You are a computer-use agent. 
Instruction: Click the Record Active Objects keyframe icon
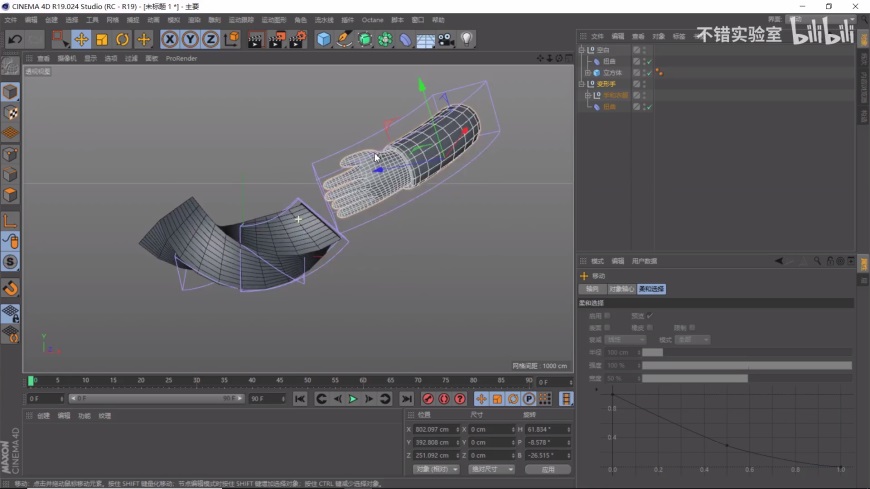[428, 399]
